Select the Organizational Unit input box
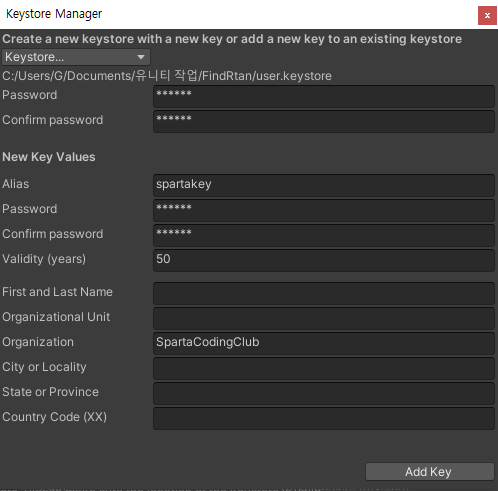The image size is (498, 491). [324, 318]
